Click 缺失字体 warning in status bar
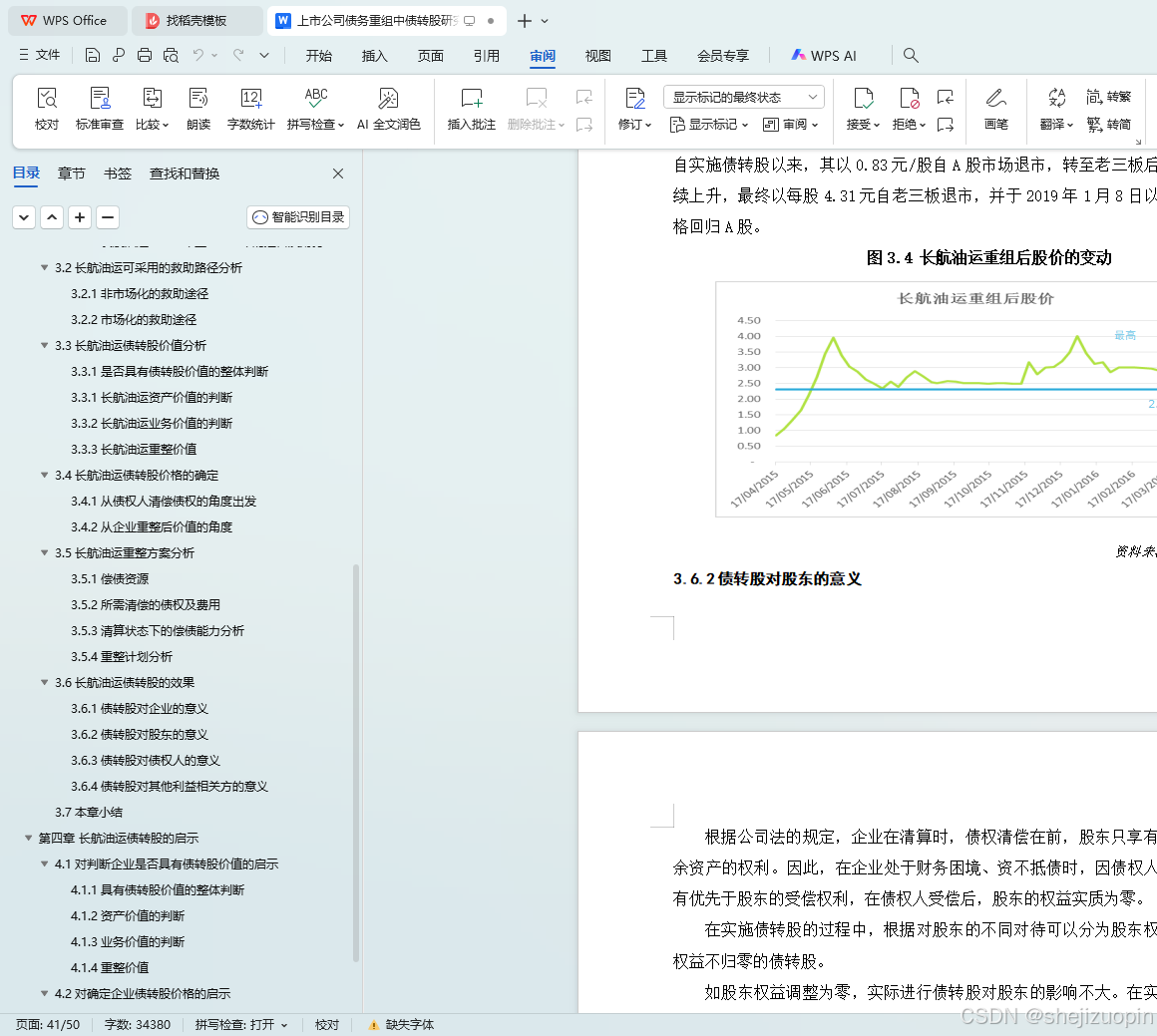This screenshot has height=1036, width=1157. [x=401, y=1024]
